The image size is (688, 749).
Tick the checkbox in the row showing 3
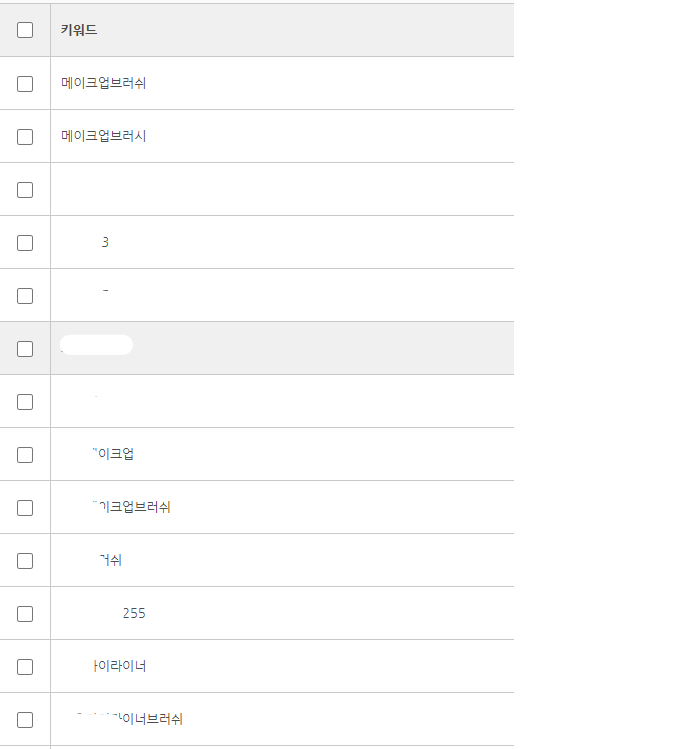(x=25, y=243)
